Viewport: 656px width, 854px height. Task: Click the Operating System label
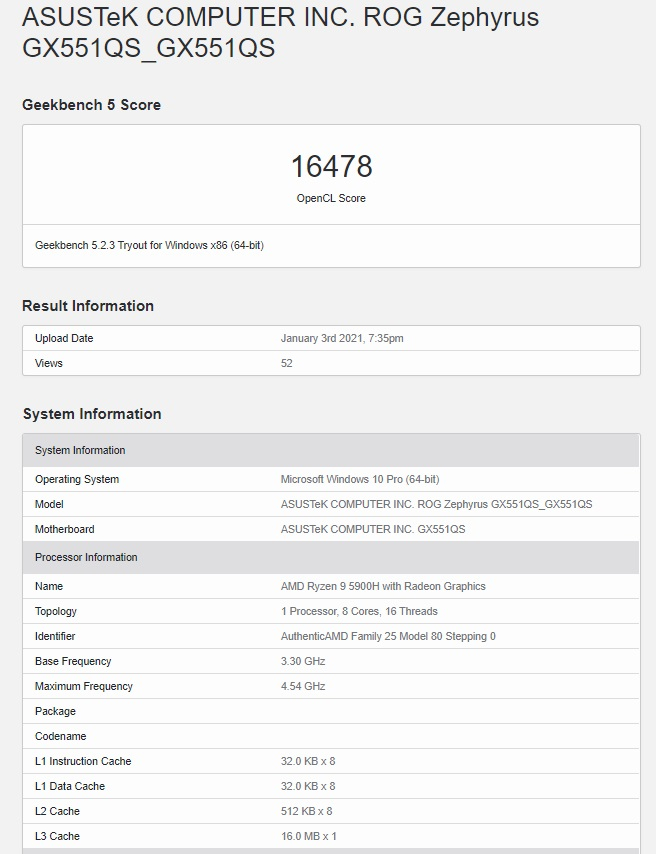77,479
